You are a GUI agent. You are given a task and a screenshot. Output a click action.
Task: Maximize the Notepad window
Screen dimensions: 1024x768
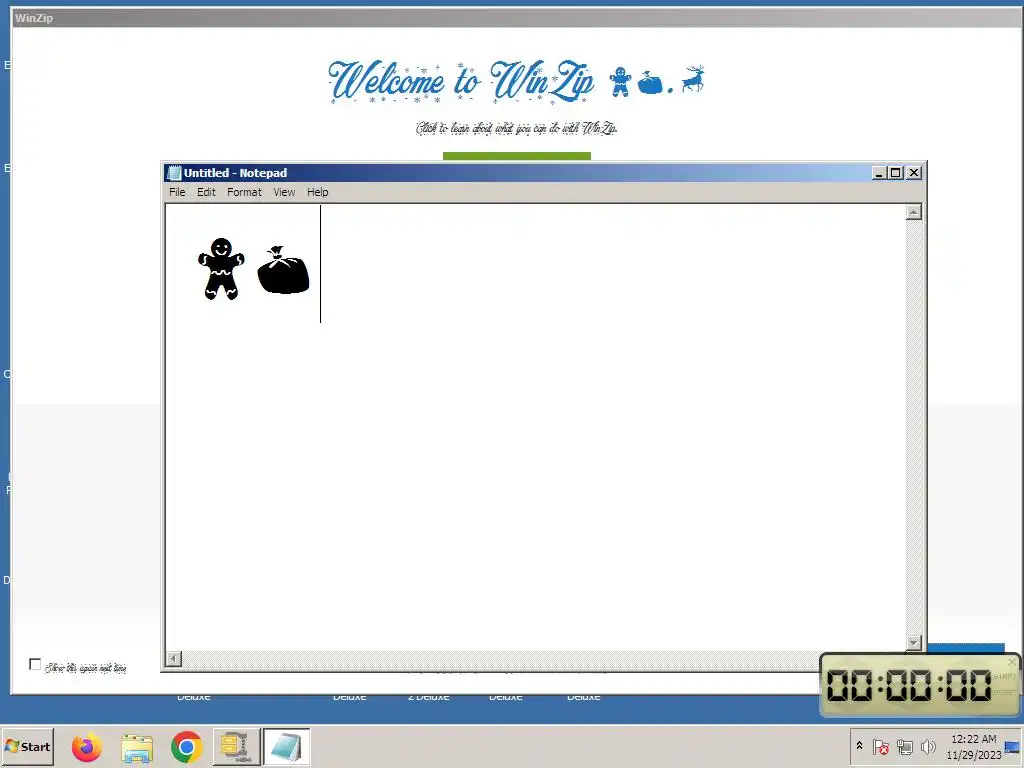[x=896, y=173]
